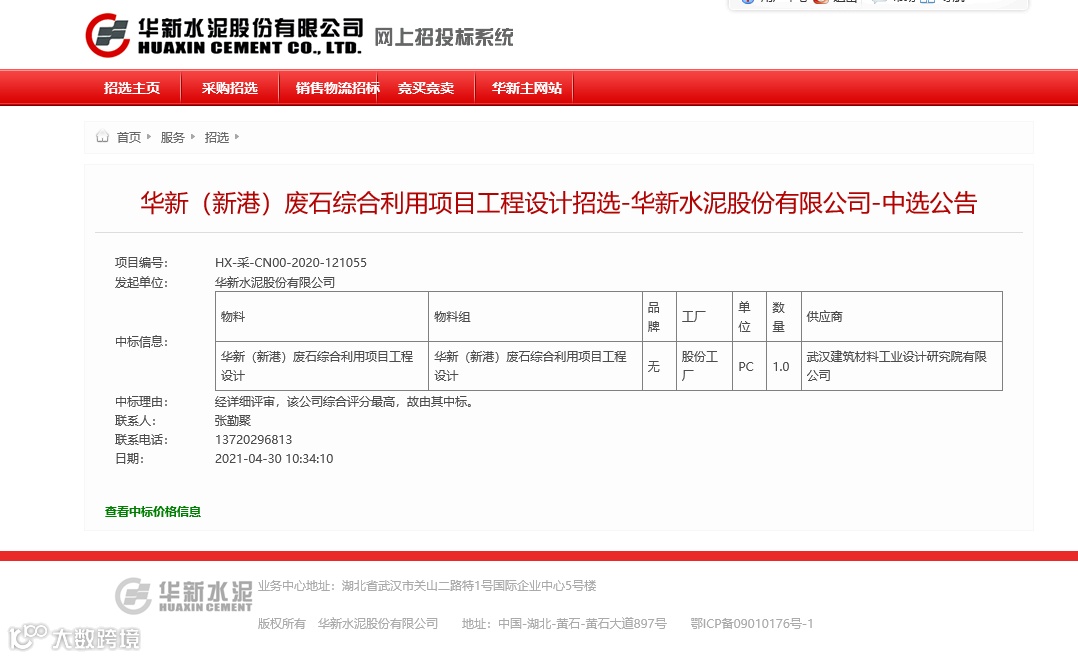This screenshot has width=1078, height=658.
Task: Click footer address 黄石大道897号 text
Action: tap(564, 624)
